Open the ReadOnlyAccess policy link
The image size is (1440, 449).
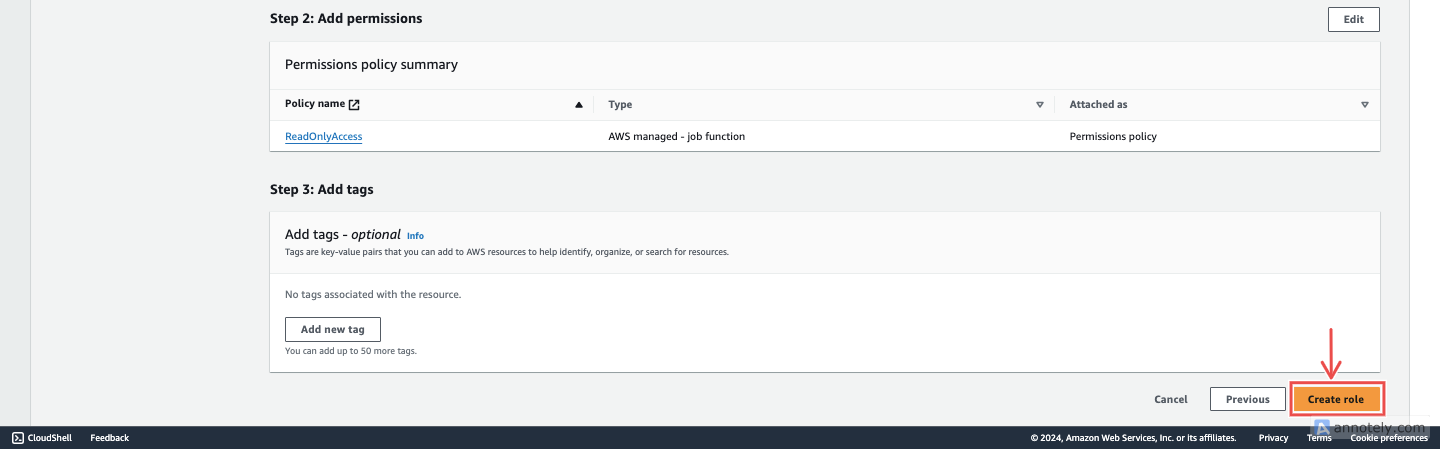click(x=323, y=136)
